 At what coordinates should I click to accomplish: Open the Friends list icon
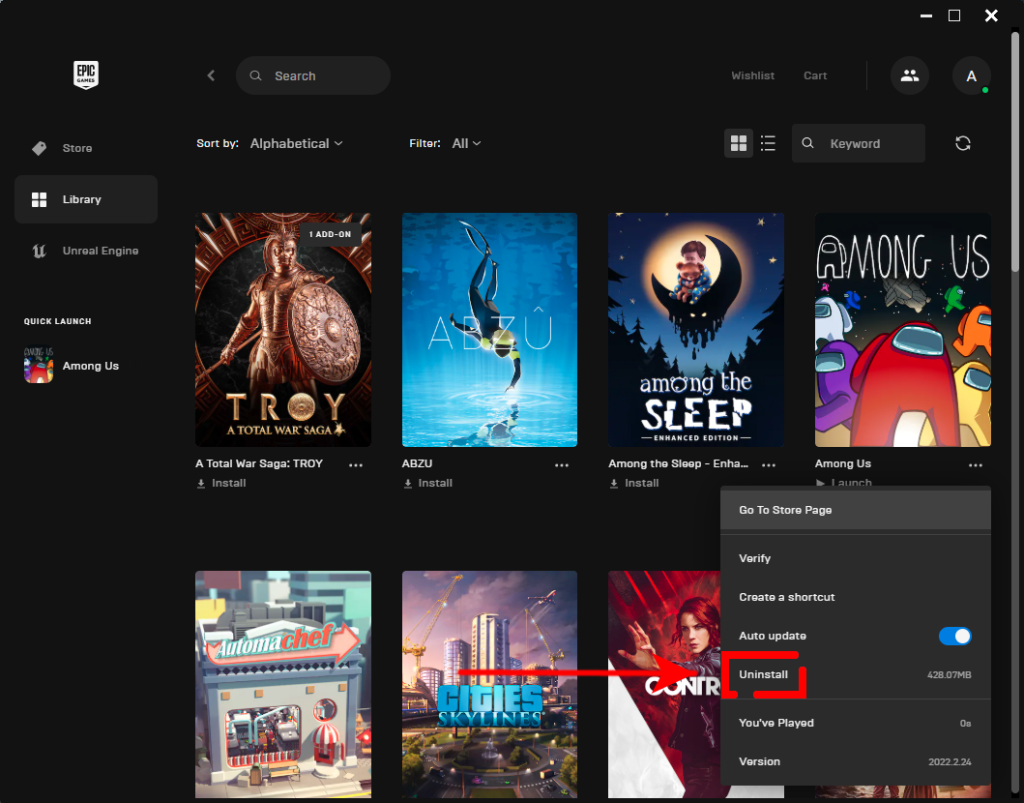[909, 76]
